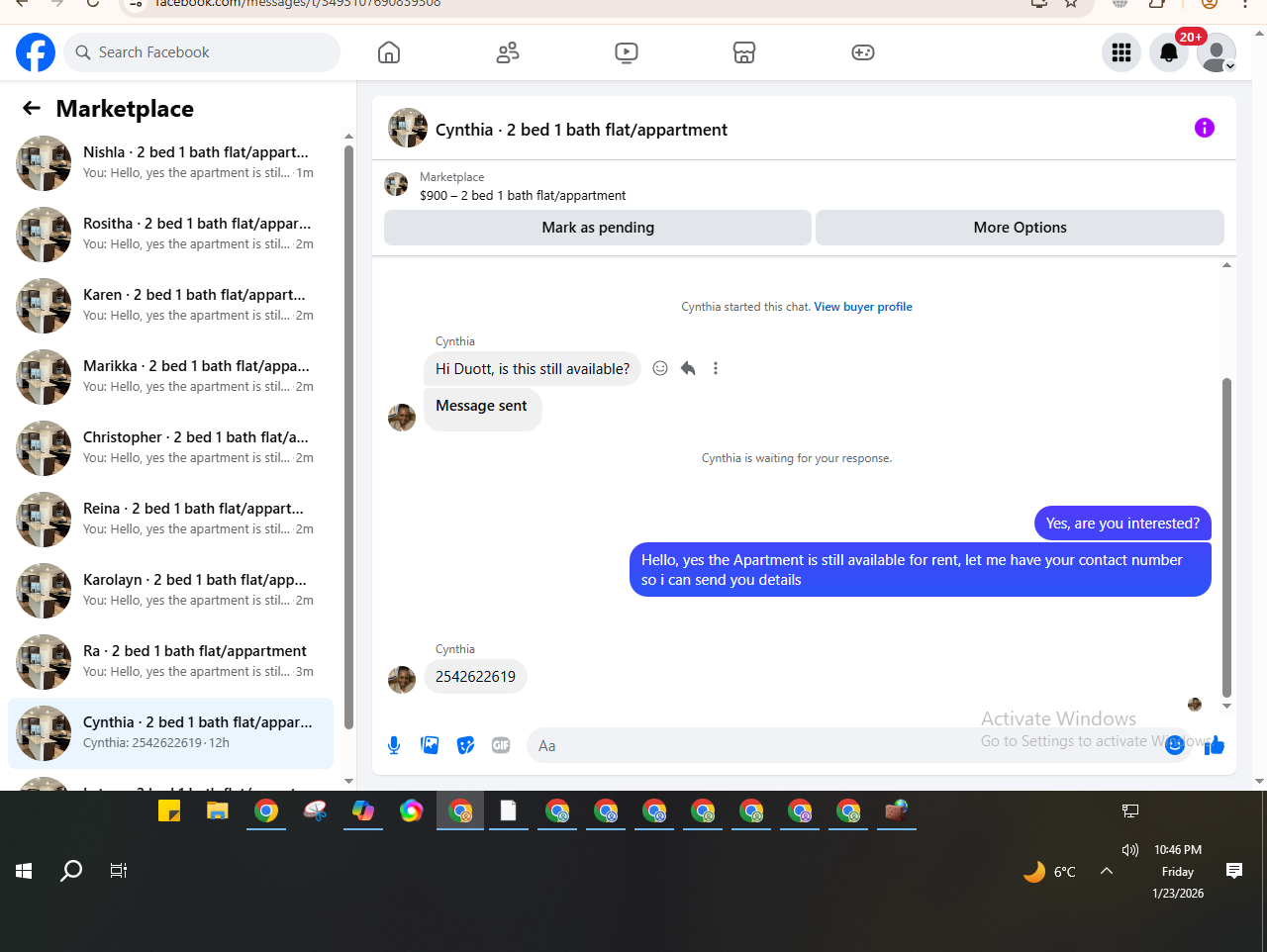Open the Ra conversation
The image size is (1267, 952).
pos(170,662)
